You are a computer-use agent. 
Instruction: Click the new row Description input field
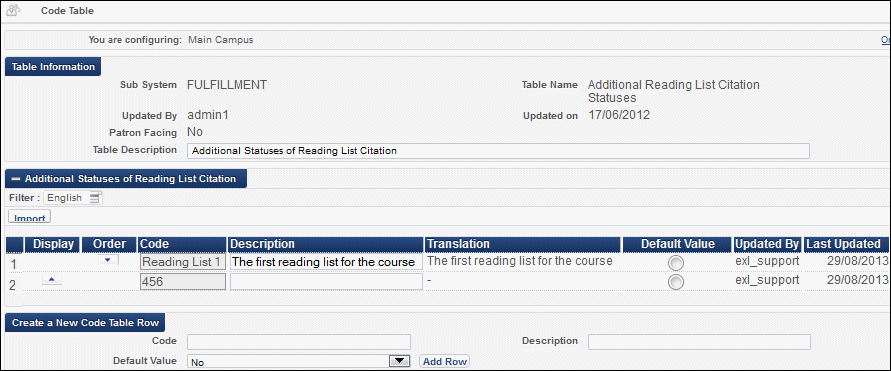pos(699,341)
